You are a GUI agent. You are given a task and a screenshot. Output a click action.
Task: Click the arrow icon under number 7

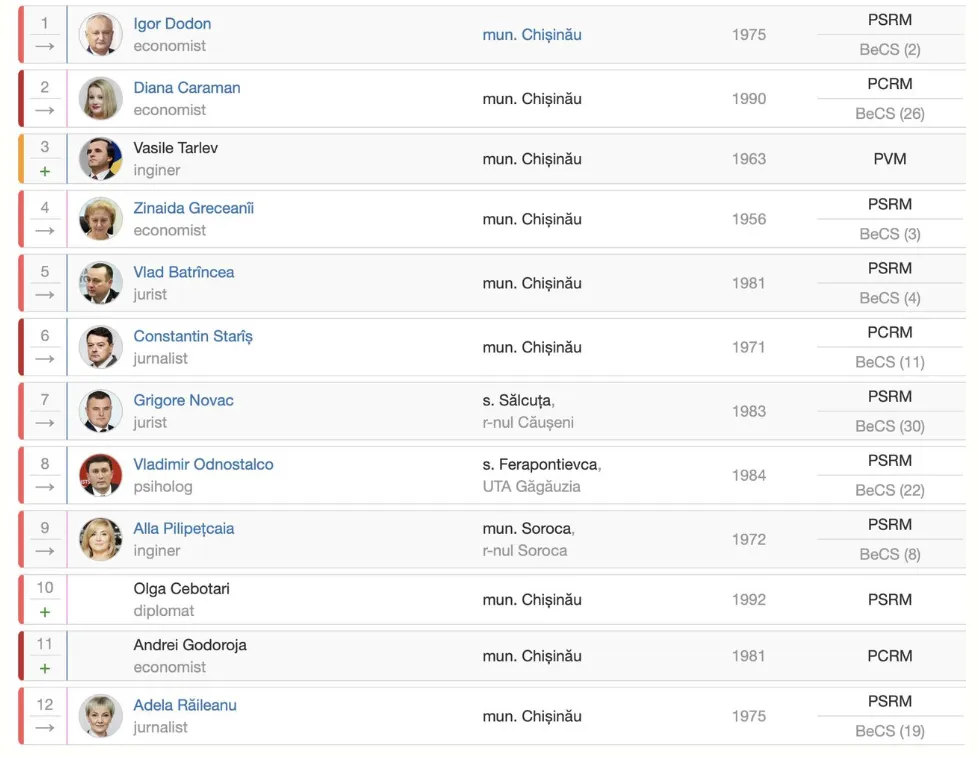pyautogui.click(x=44, y=423)
